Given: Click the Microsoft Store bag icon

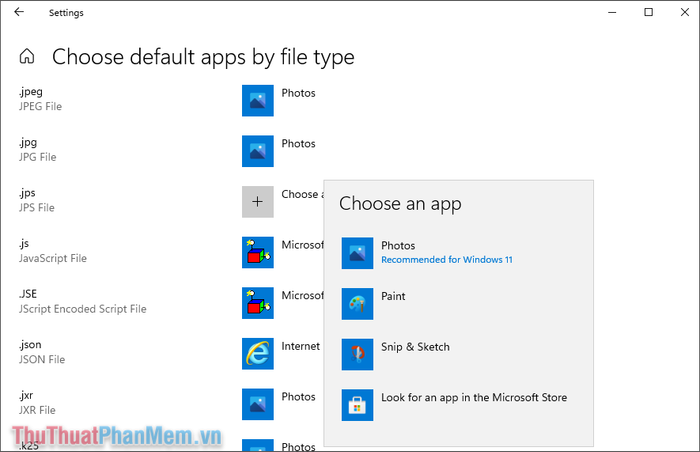Looking at the screenshot, I should (357, 405).
